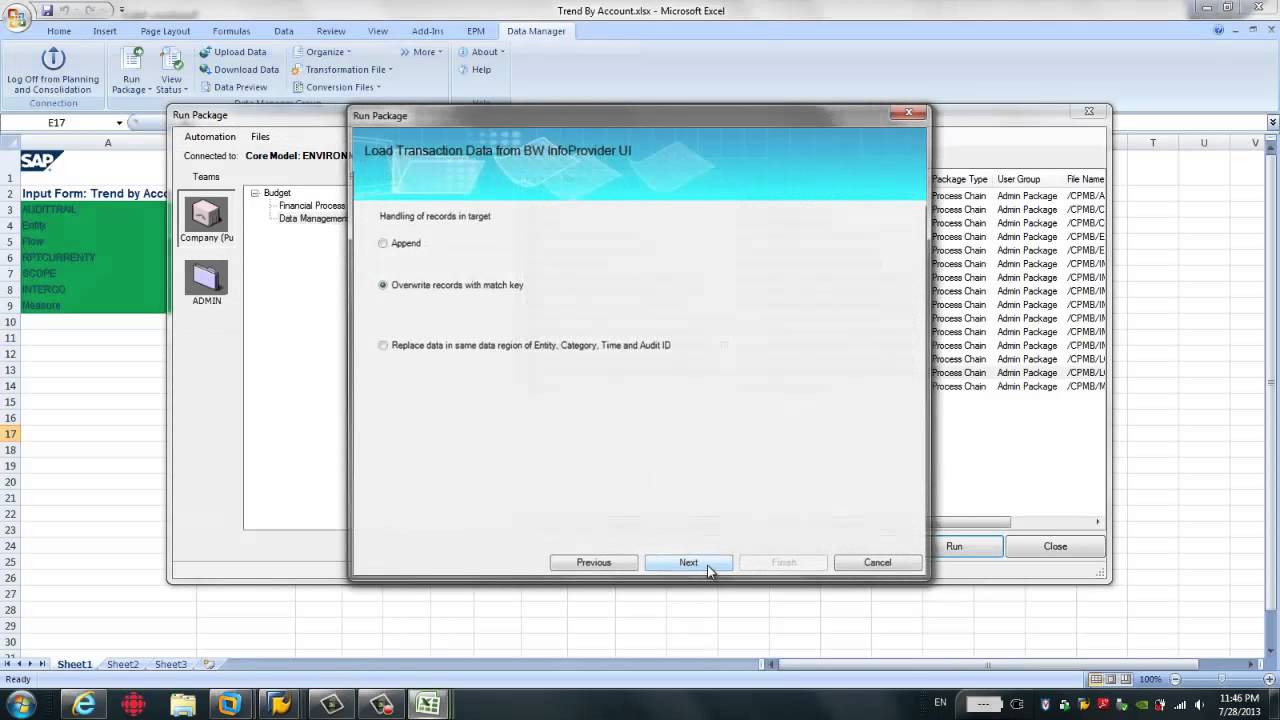Click Close button in Run Package window
1280x720 pixels.
pos(1055,547)
